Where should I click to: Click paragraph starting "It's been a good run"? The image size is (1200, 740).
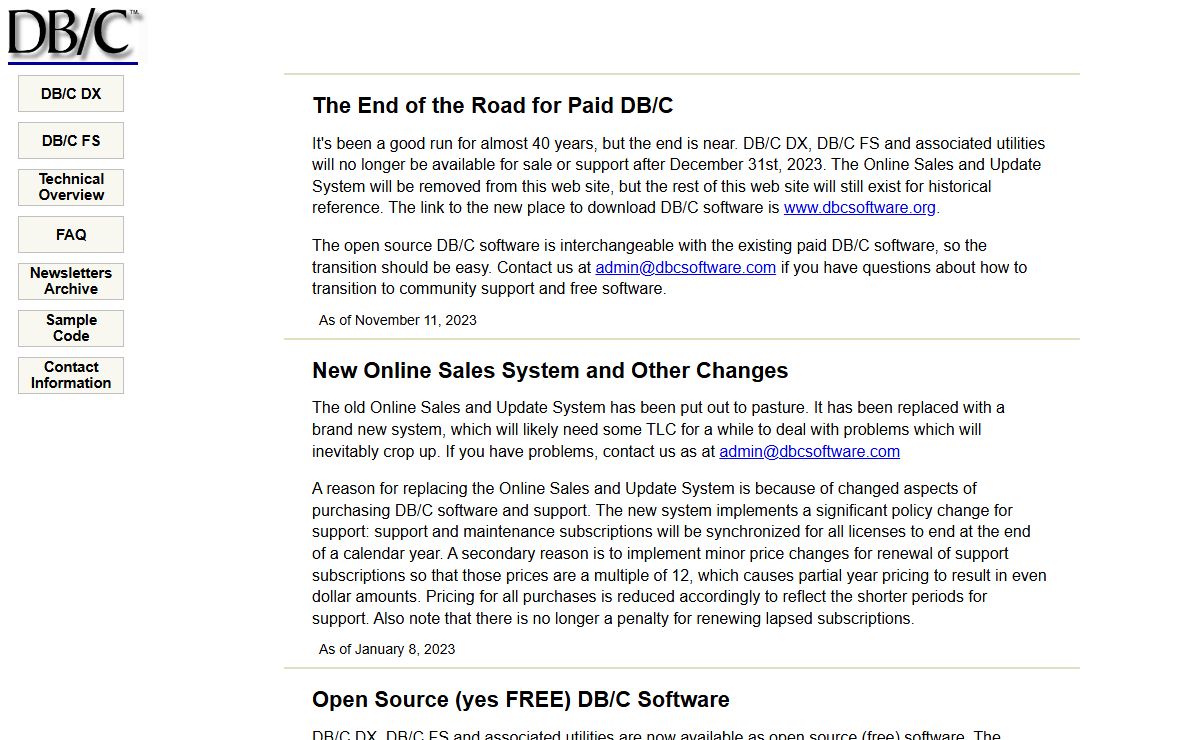tap(679, 176)
